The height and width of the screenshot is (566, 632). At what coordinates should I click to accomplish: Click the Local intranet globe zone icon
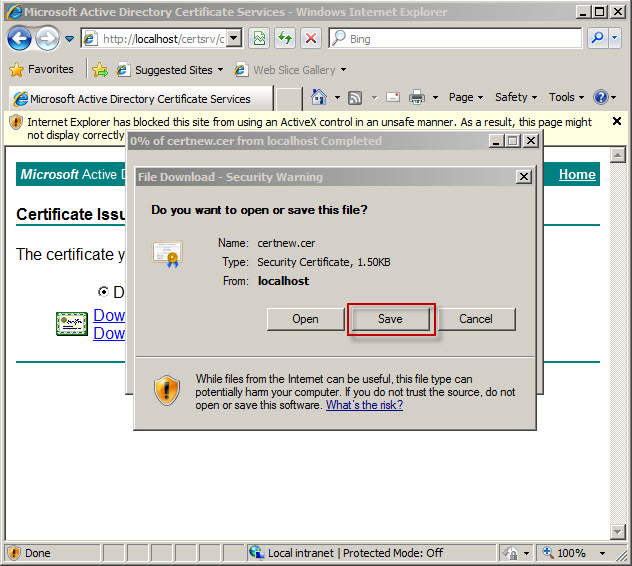(256, 552)
